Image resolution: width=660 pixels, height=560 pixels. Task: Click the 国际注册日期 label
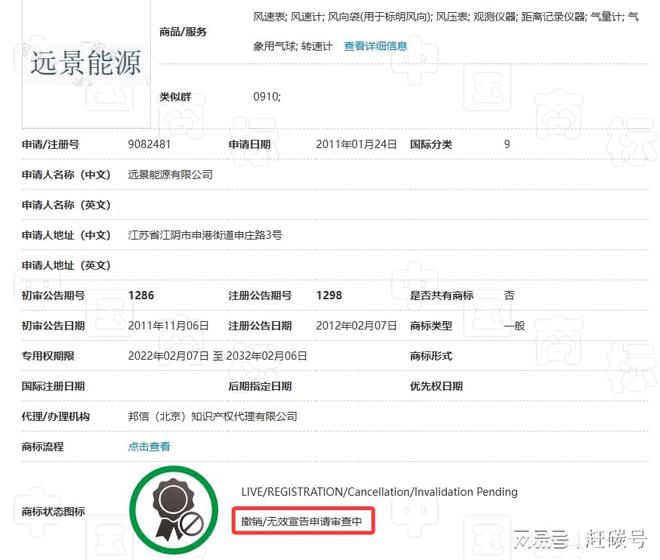click(x=53, y=386)
